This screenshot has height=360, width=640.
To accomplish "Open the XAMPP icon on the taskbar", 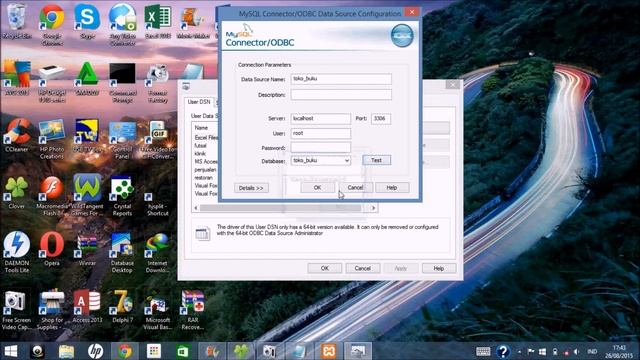I will pos(329,351).
